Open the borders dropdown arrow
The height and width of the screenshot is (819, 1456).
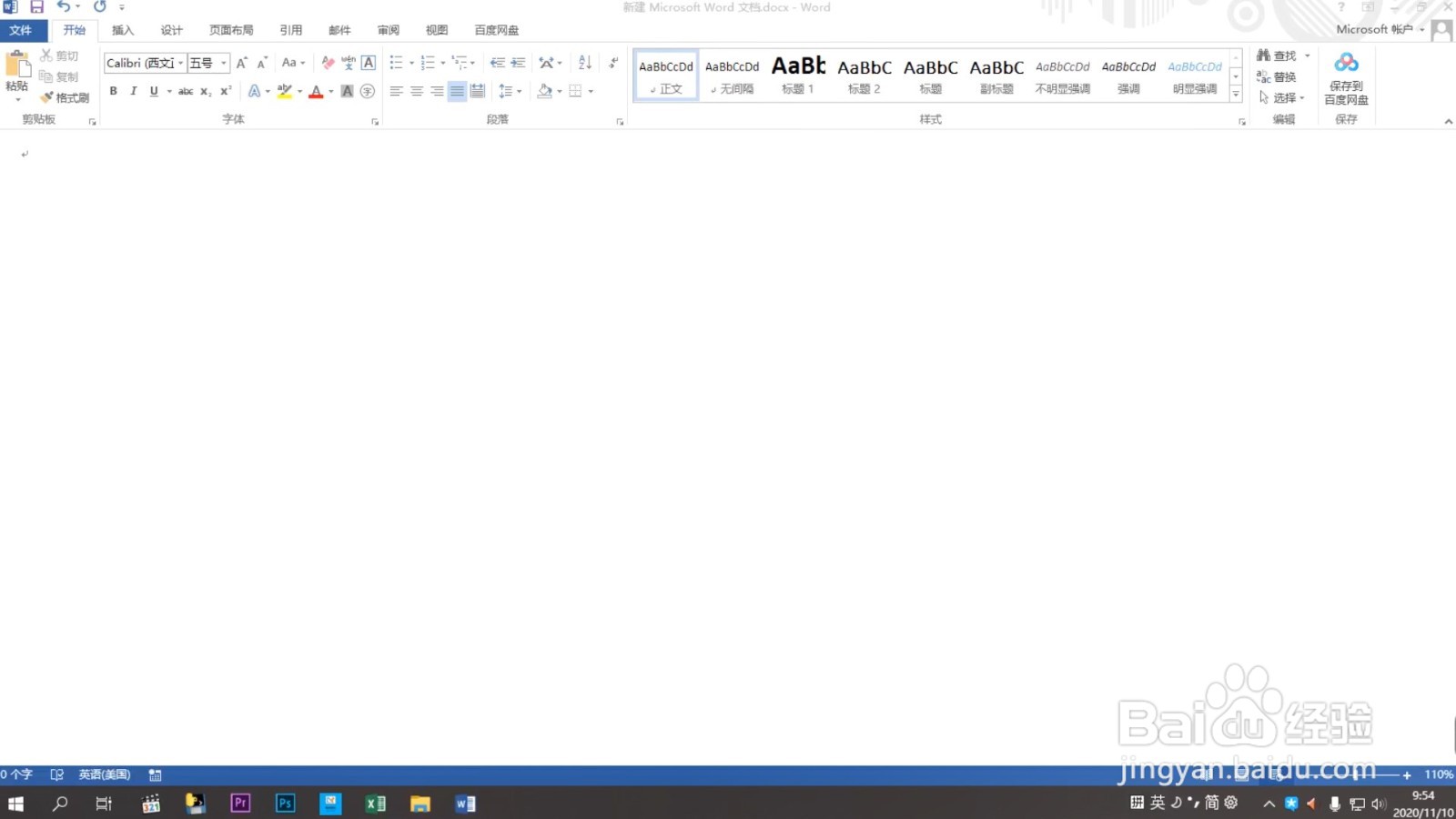(591, 91)
